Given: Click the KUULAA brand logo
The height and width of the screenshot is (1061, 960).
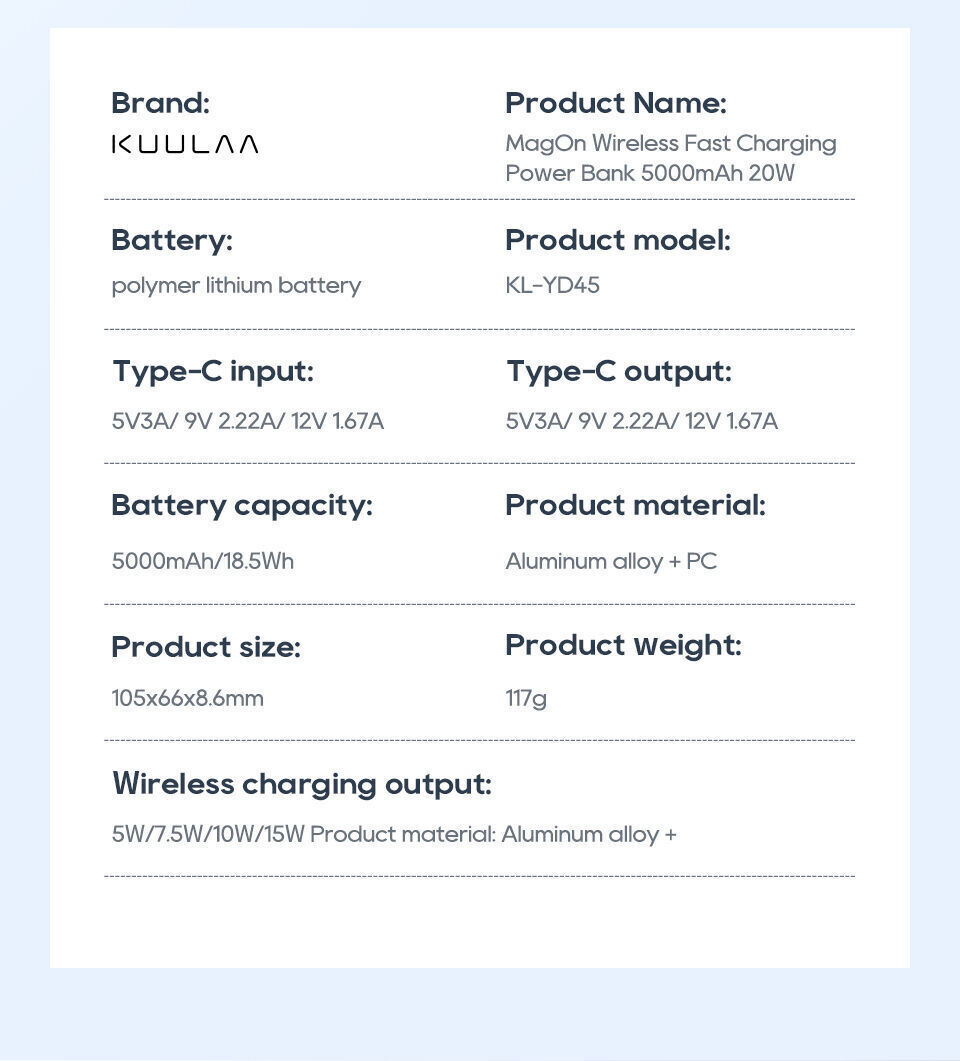Looking at the screenshot, I should point(185,144).
